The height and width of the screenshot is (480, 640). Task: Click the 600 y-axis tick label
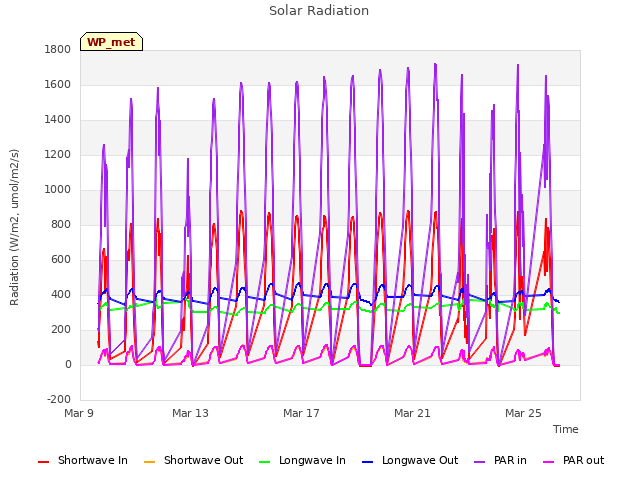click(61, 260)
